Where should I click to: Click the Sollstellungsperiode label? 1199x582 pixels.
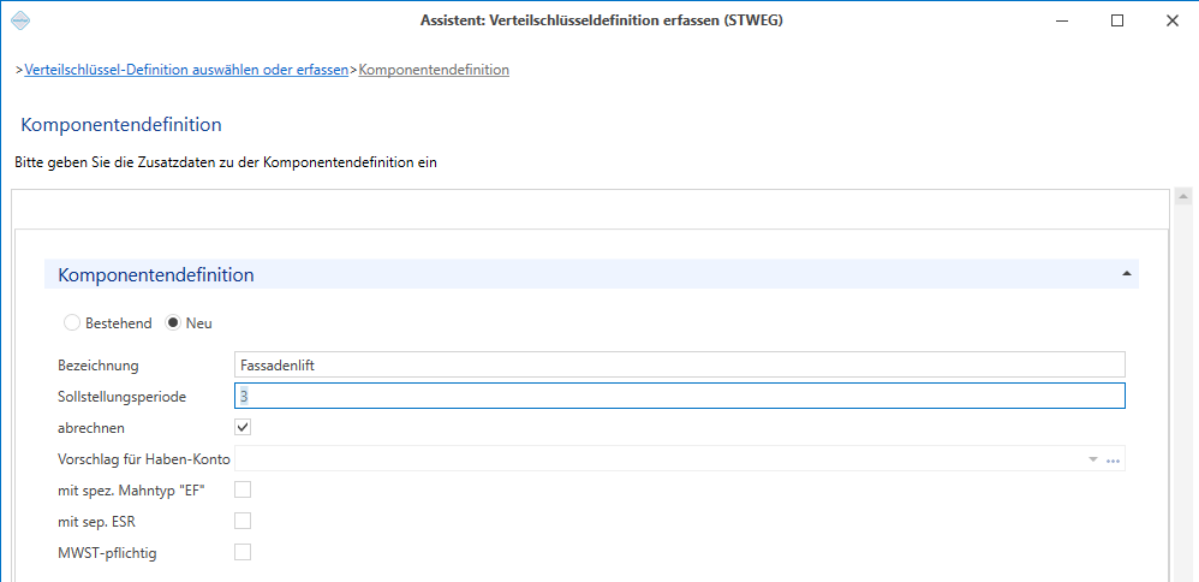click(x=122, y=396)
